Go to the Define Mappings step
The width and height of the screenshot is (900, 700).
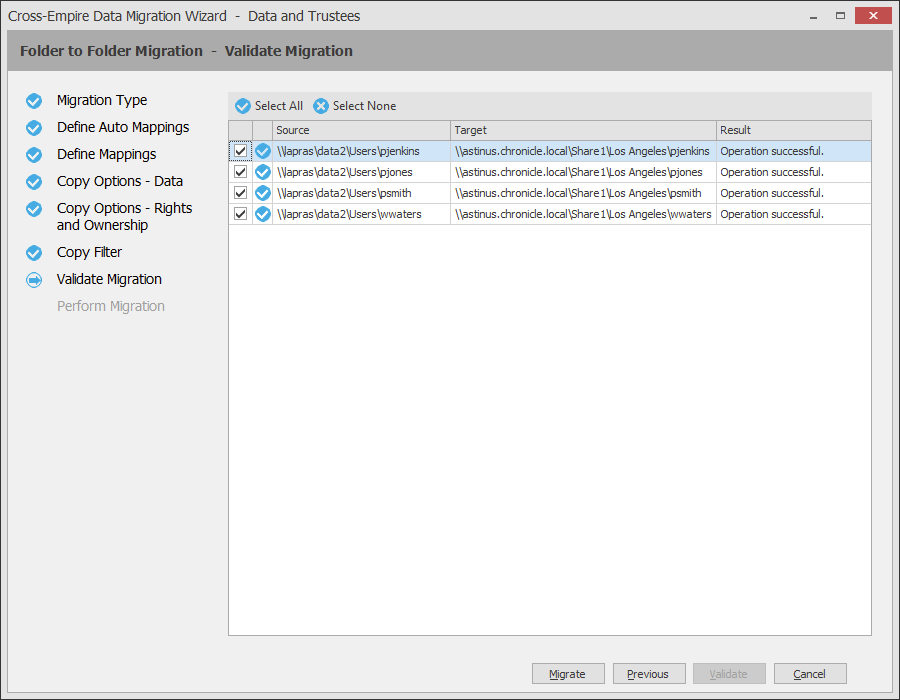point(106,155)
